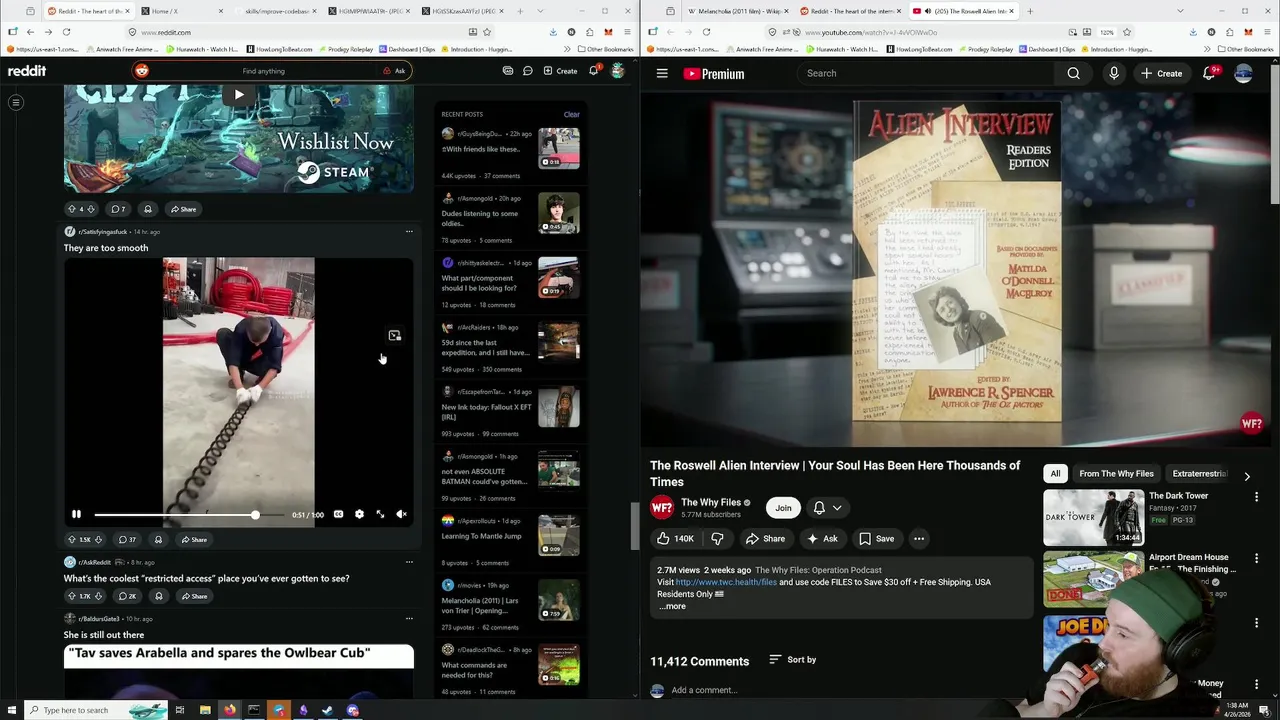The height and width of the screenshot is (720, 1280).
Task: Open The Why Files notification bell dropdown
Action: (827, 508)
